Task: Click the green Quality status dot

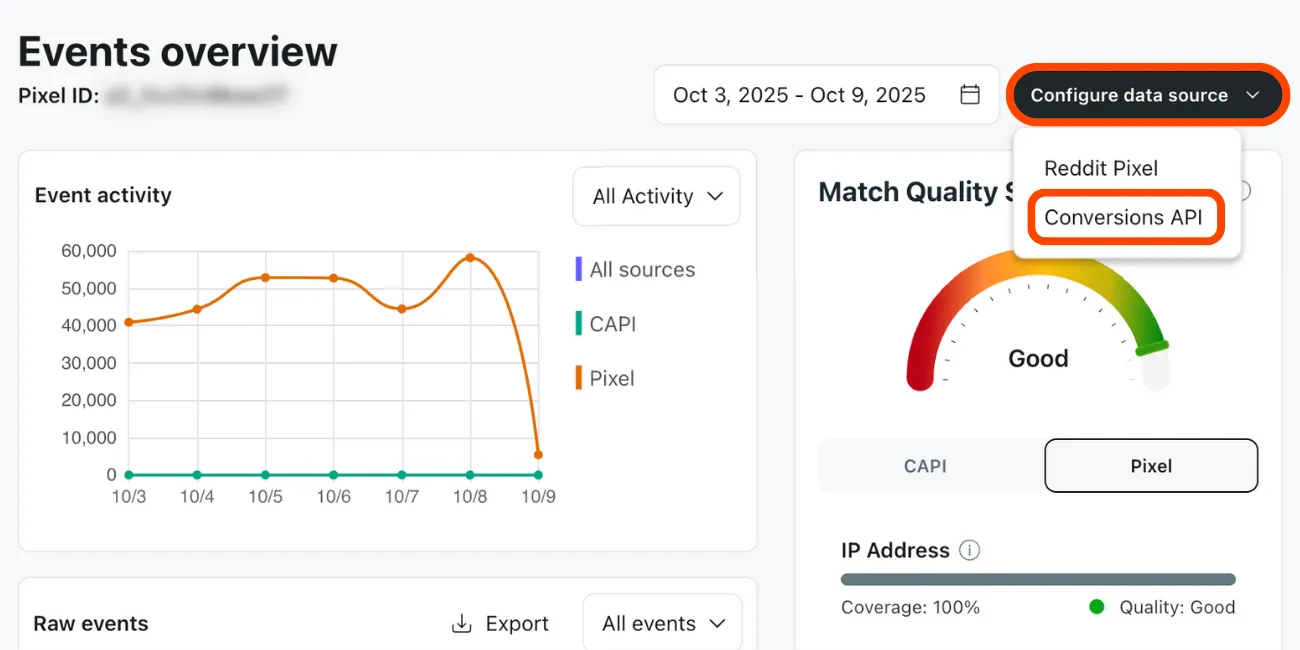Action: click(x=1096, y=607)
